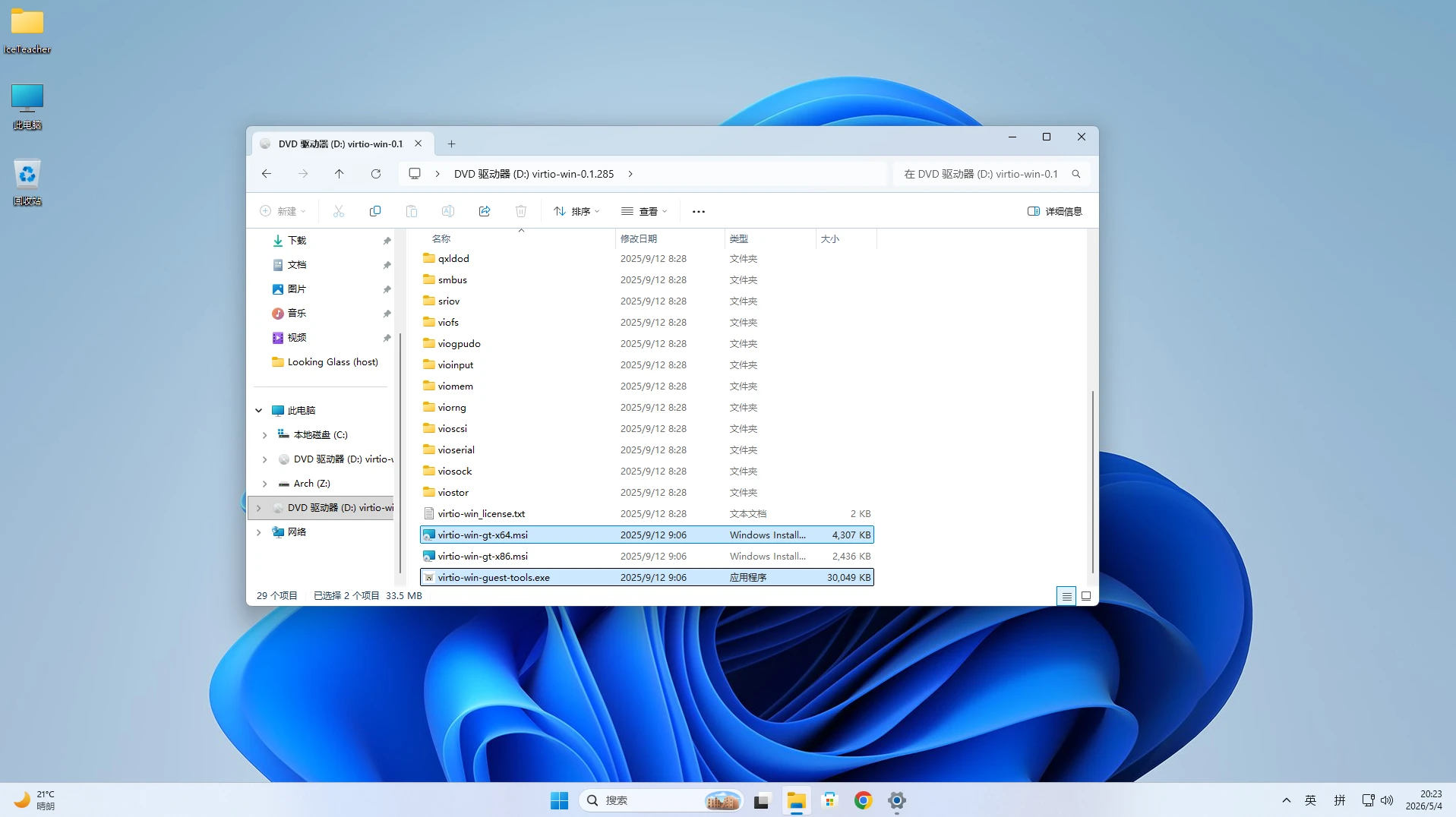Click the navigation pane scrollbar
This screenshot has height=817, width=1456.
coord(400,453)
